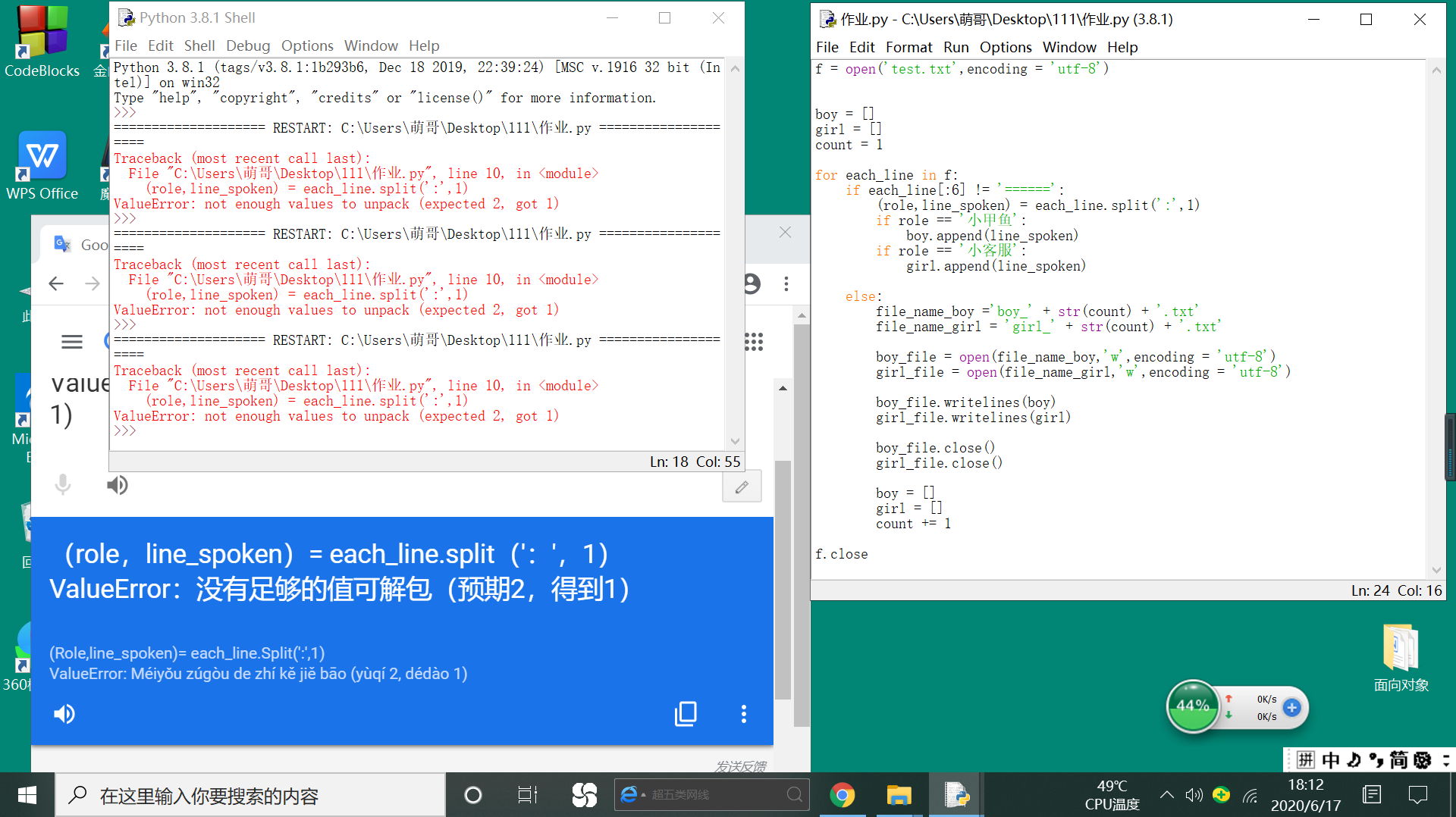Listen to the Chinese translation
The height and width of the screenshot is (817, 1456).
point(64,714)
